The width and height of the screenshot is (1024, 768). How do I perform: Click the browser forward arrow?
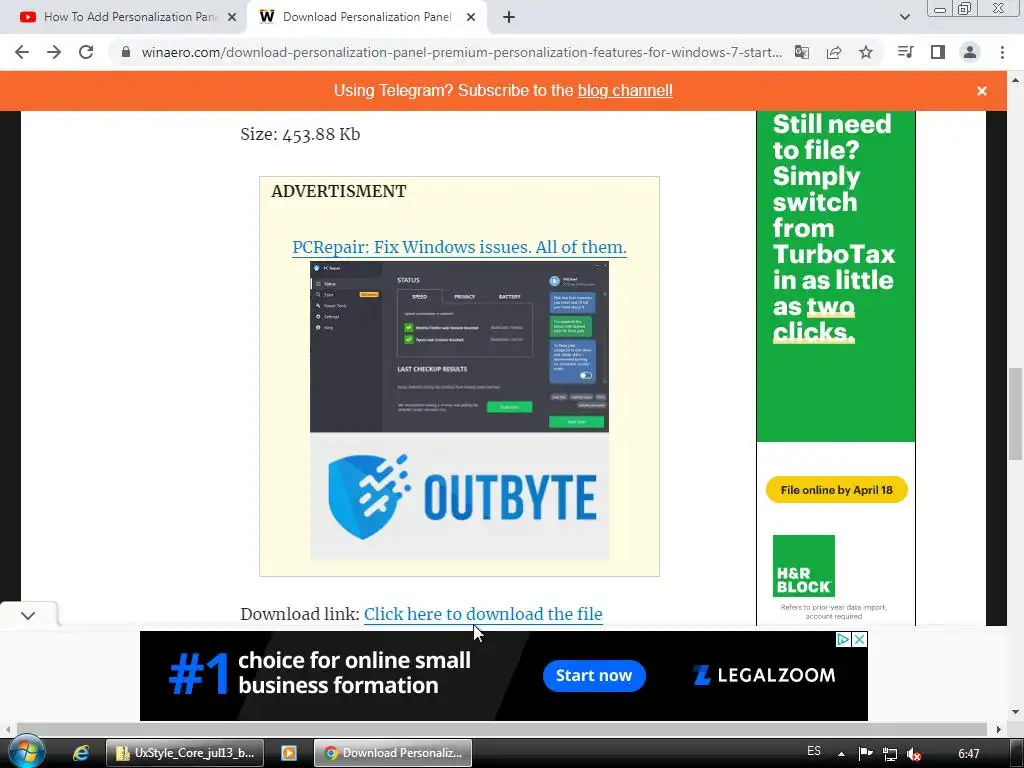tap(54, 52)
